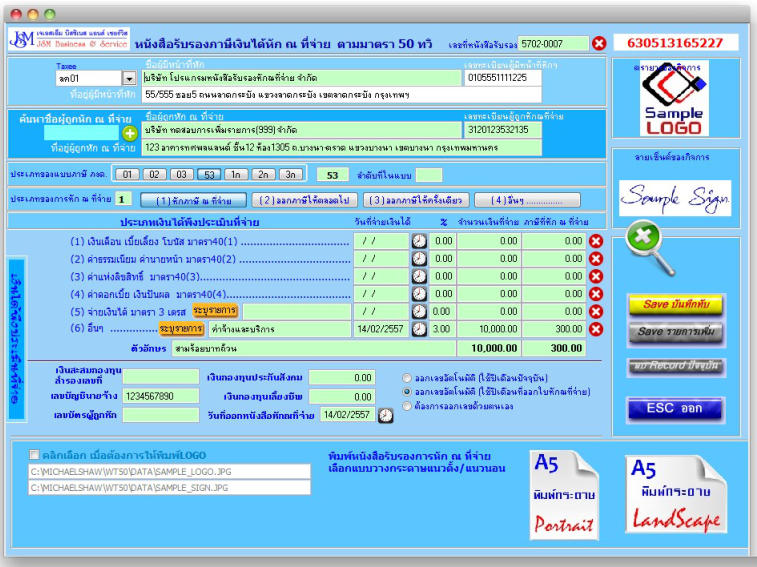Screen dimensions: 757x567
Task: Select auto number using current month radio
Action: [x=407, y=378]
